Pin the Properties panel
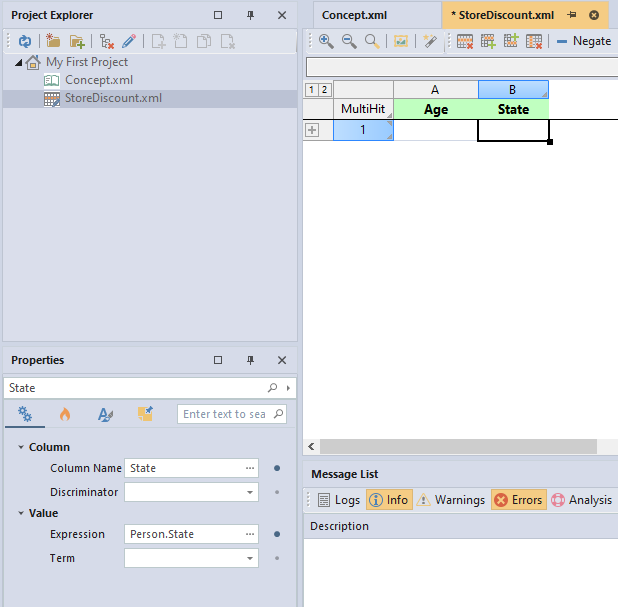Image resolution: width=618 pixels, height=607 pixels. (250, 360)
